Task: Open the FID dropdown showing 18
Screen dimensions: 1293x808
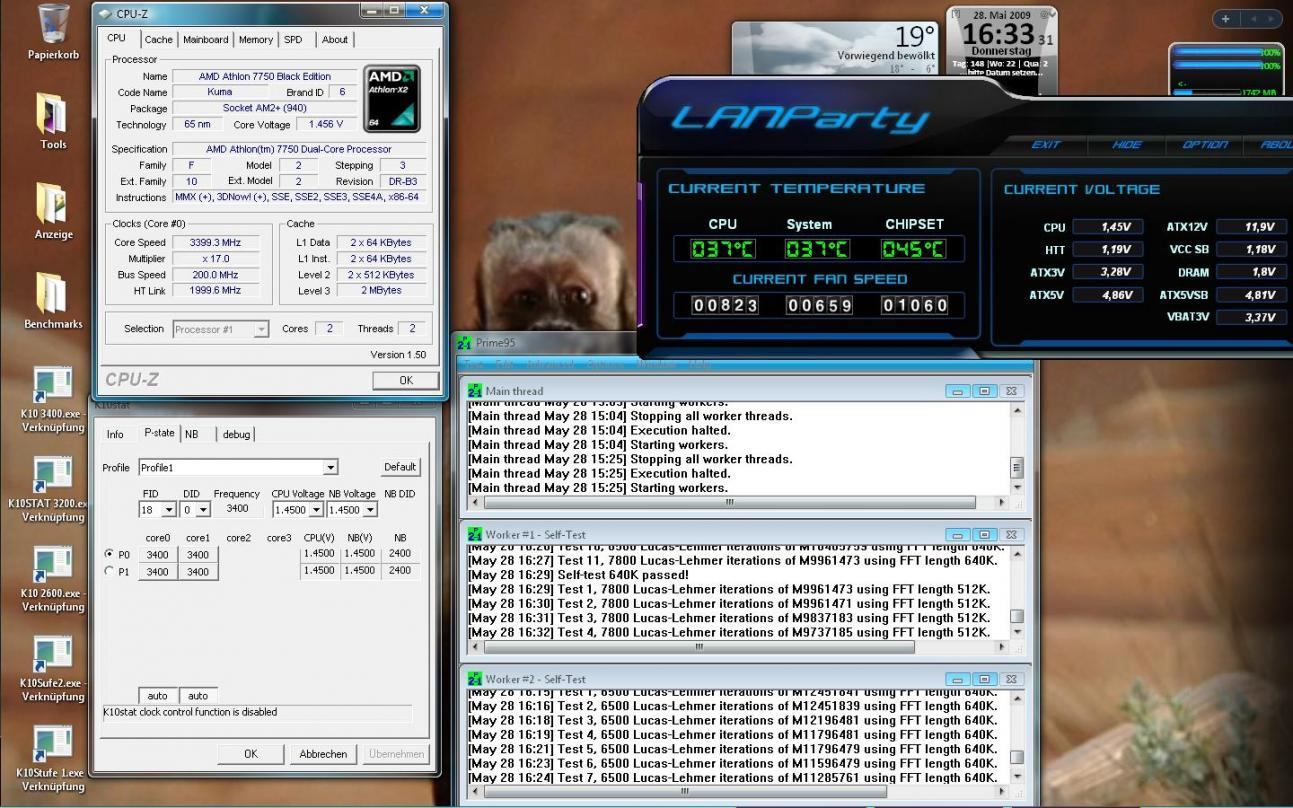Action: (x=168, y=510)
